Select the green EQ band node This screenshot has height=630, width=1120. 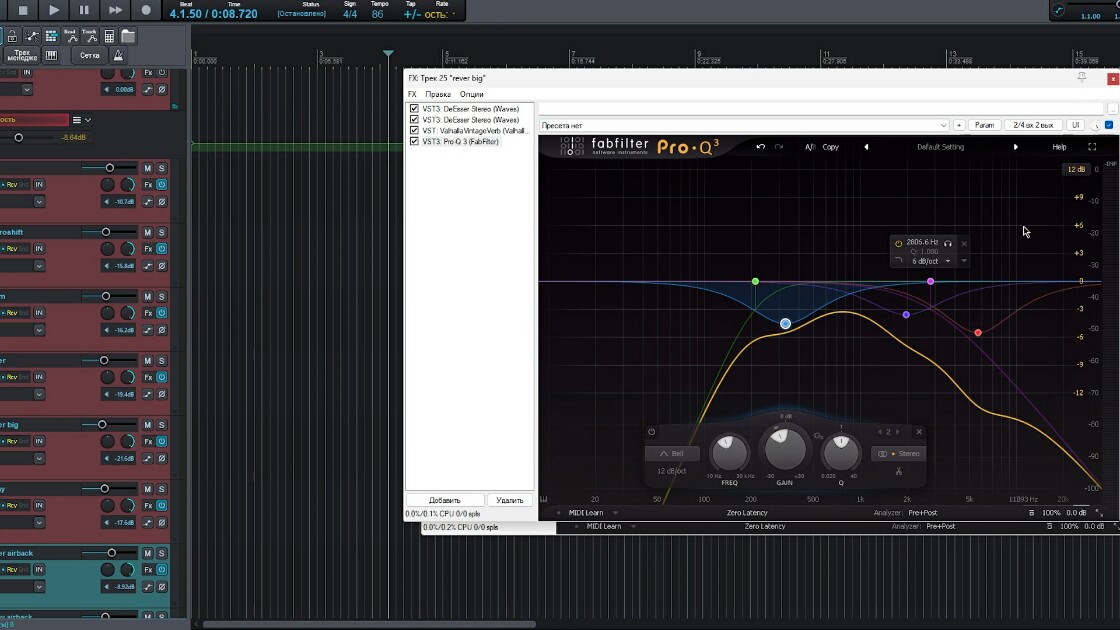tap(756, 281)
